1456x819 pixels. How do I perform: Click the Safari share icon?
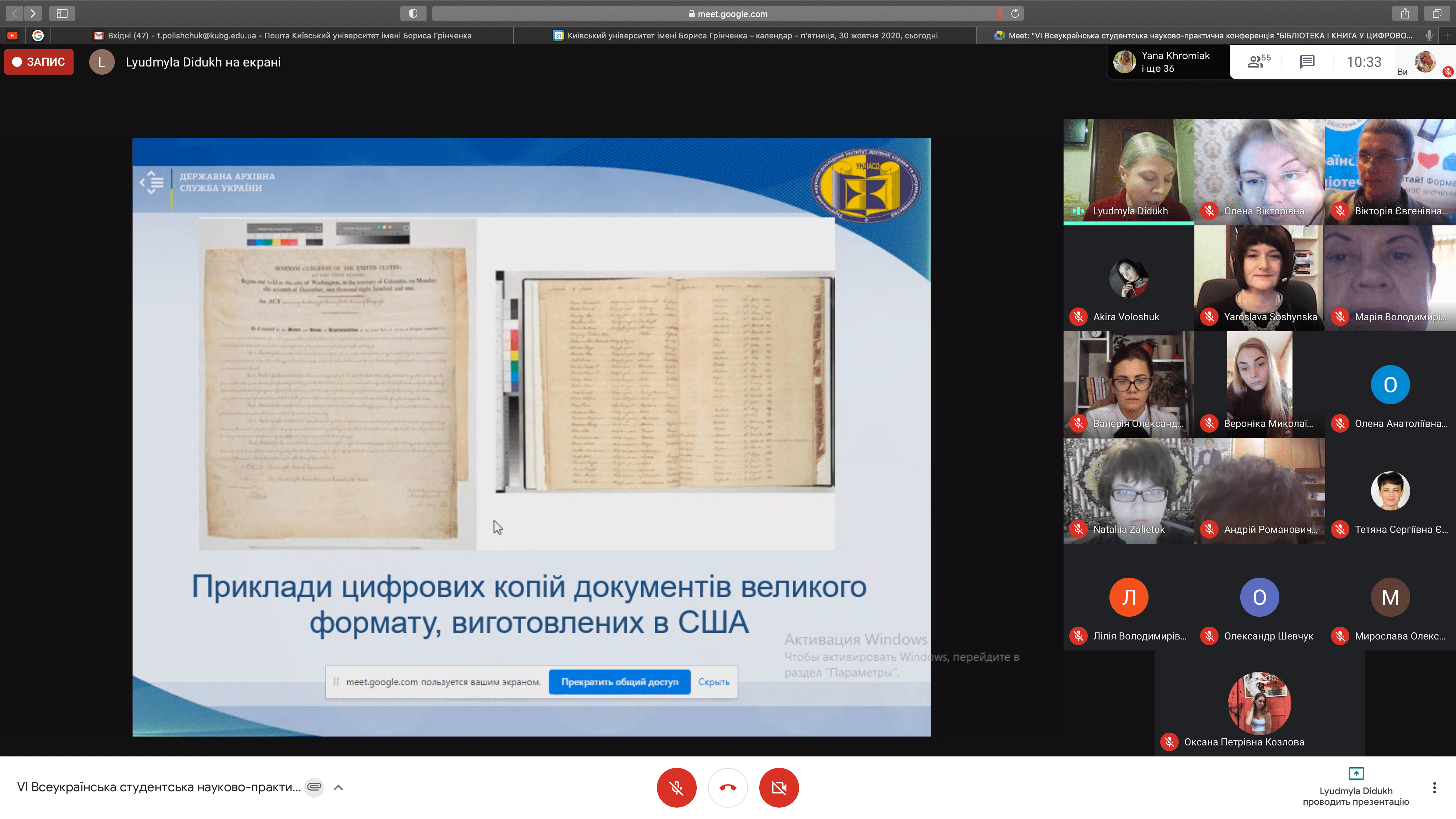tap(1404, 13)
